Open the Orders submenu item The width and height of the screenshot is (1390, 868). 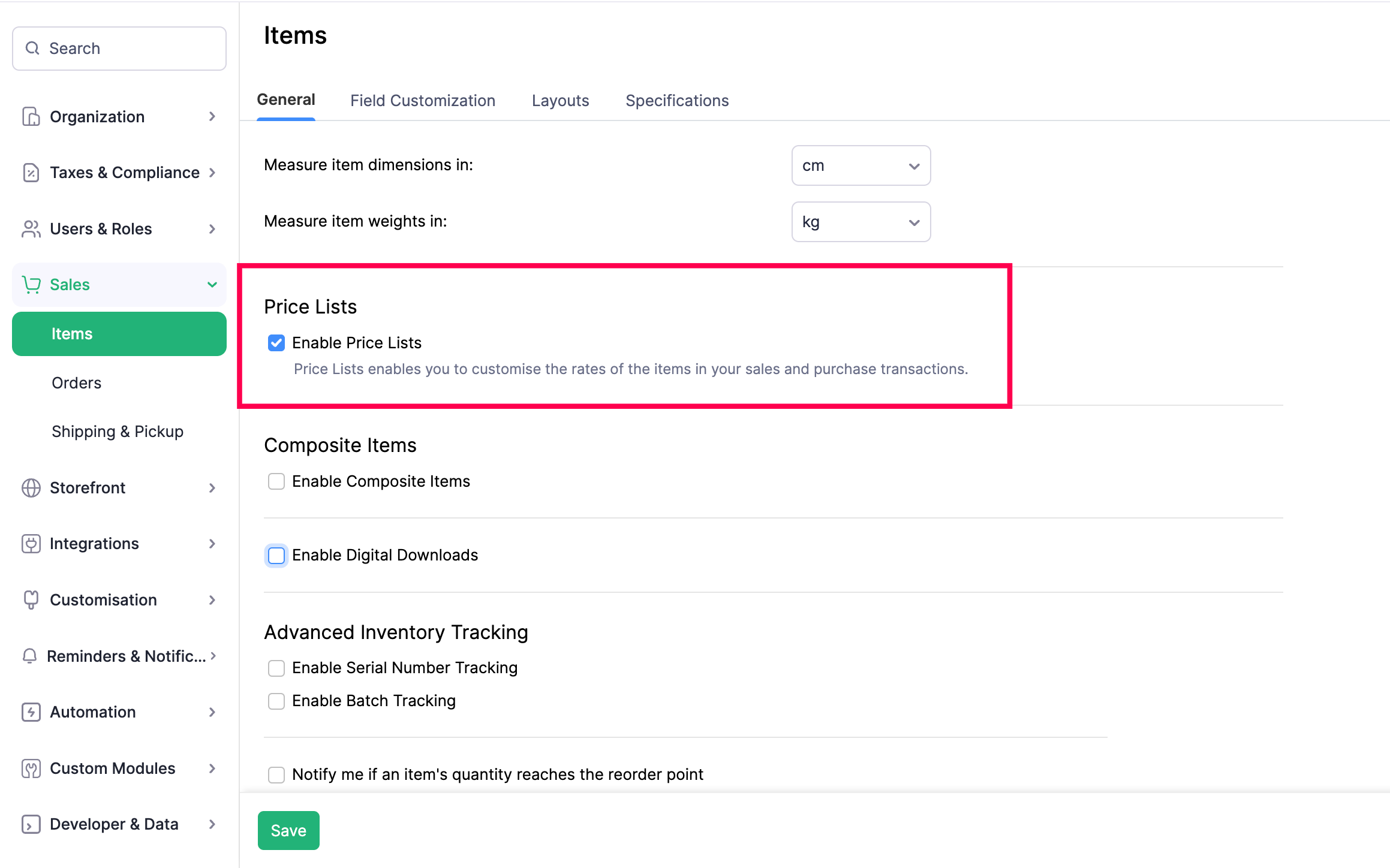76,382
